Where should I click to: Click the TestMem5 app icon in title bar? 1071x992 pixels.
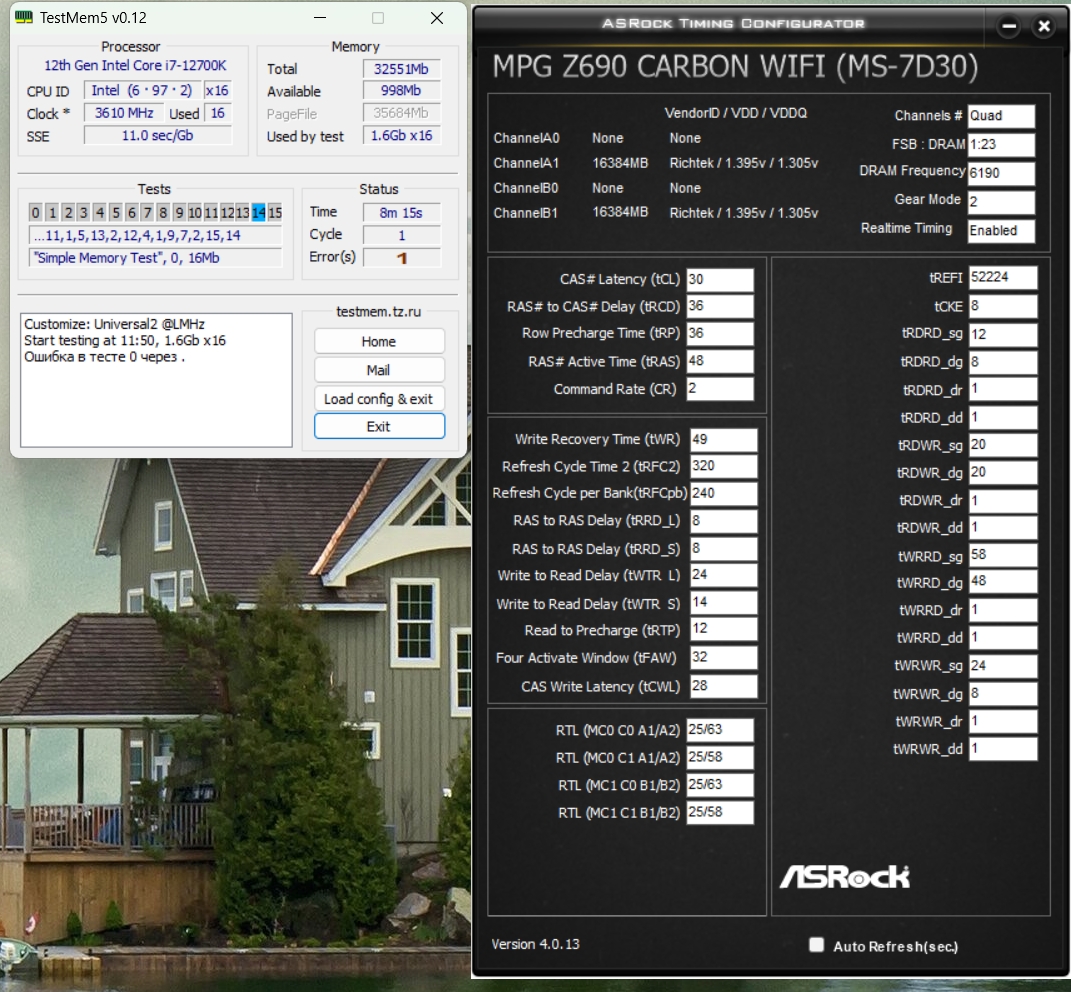point(24,17)
